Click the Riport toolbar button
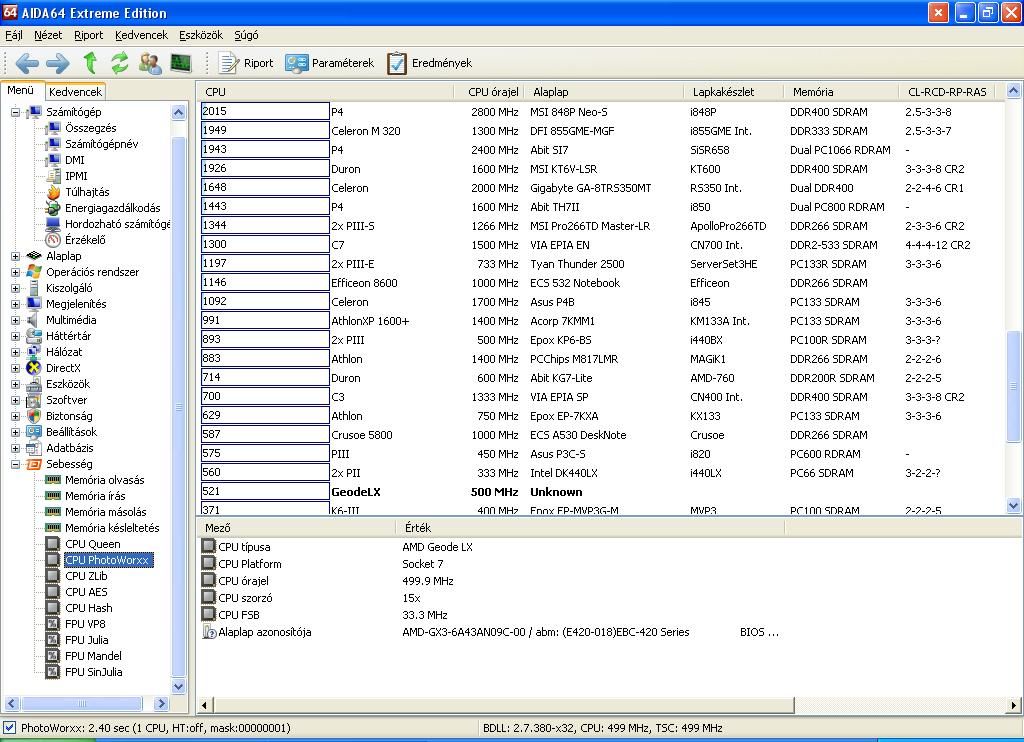The image size is (1024, 742). click(246, 63)
